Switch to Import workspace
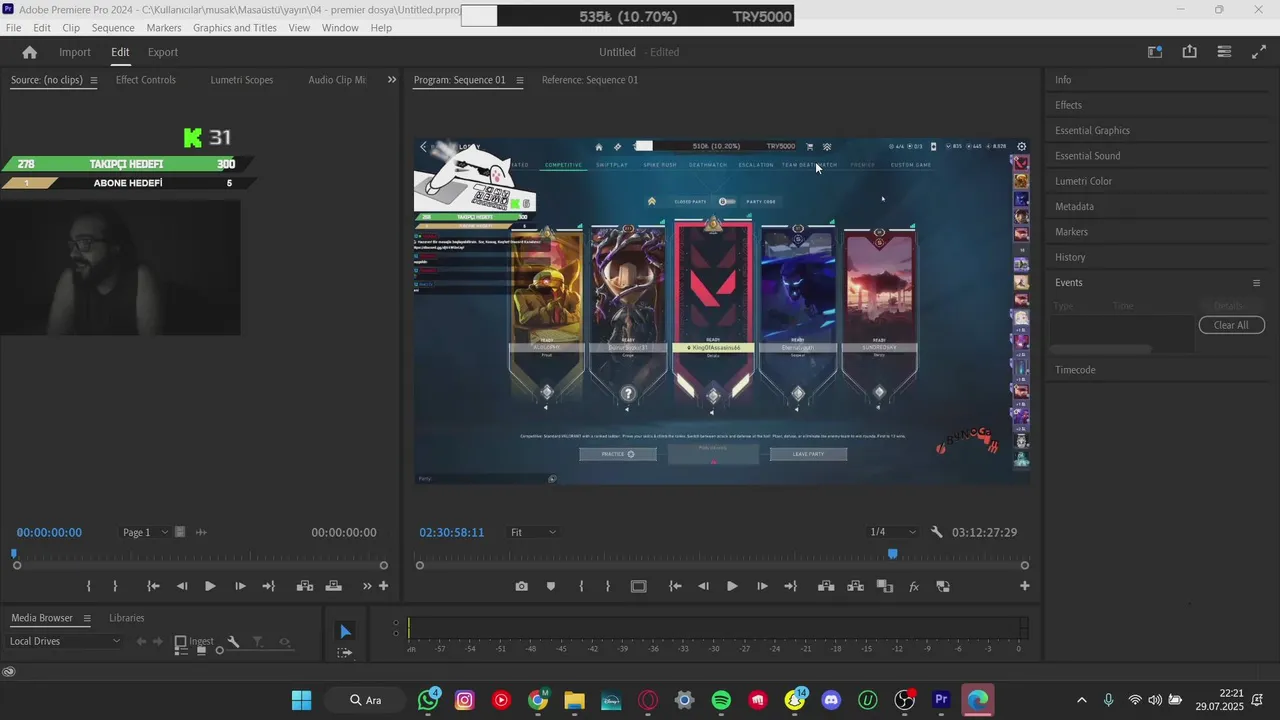Image resolution: width=1280 pixels, height=720 pixels. click(75, 52)
